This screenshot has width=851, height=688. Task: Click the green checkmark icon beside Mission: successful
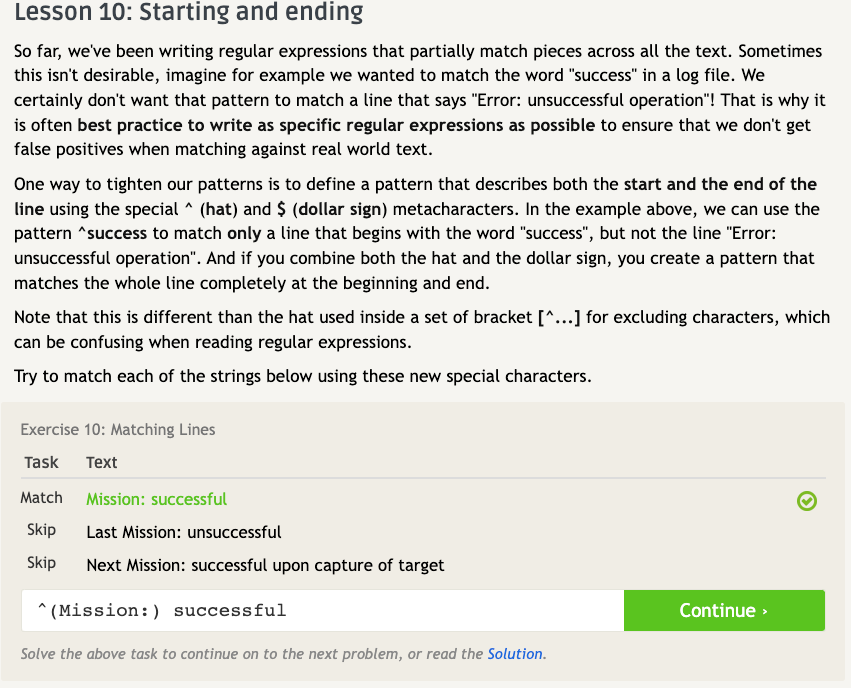pos(807,501)
